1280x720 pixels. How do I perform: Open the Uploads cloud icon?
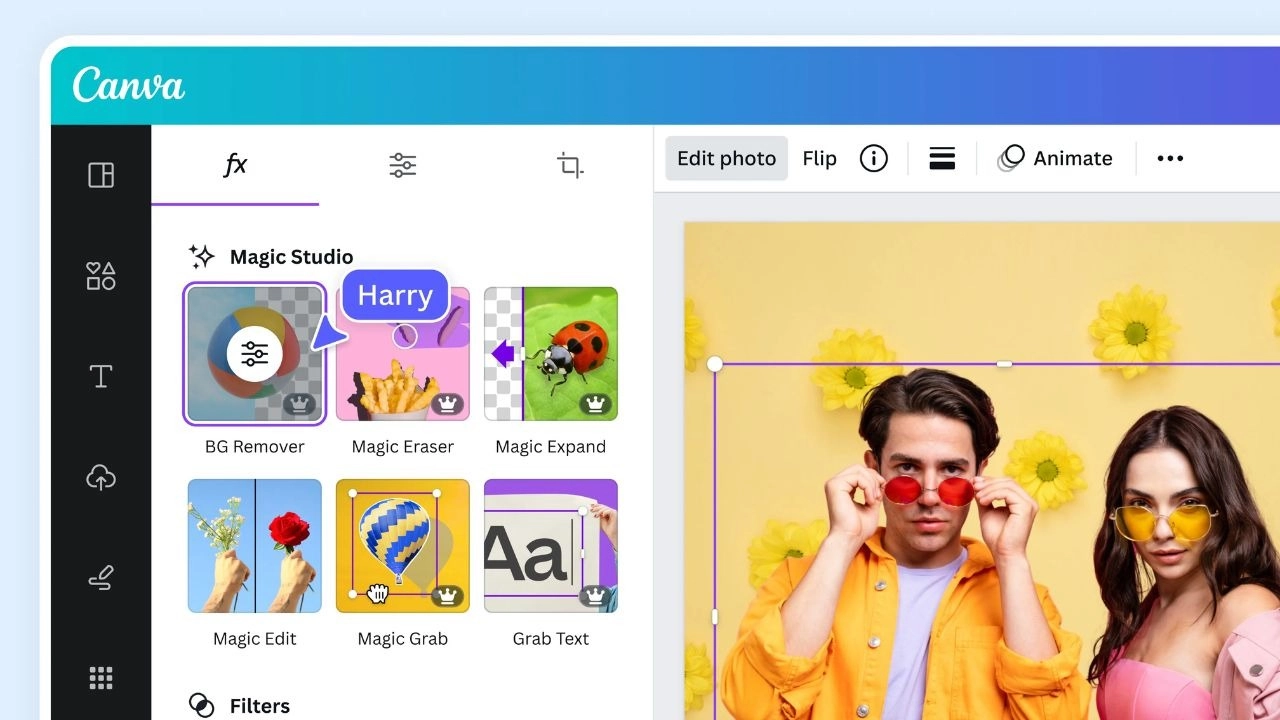click(101, 477)
